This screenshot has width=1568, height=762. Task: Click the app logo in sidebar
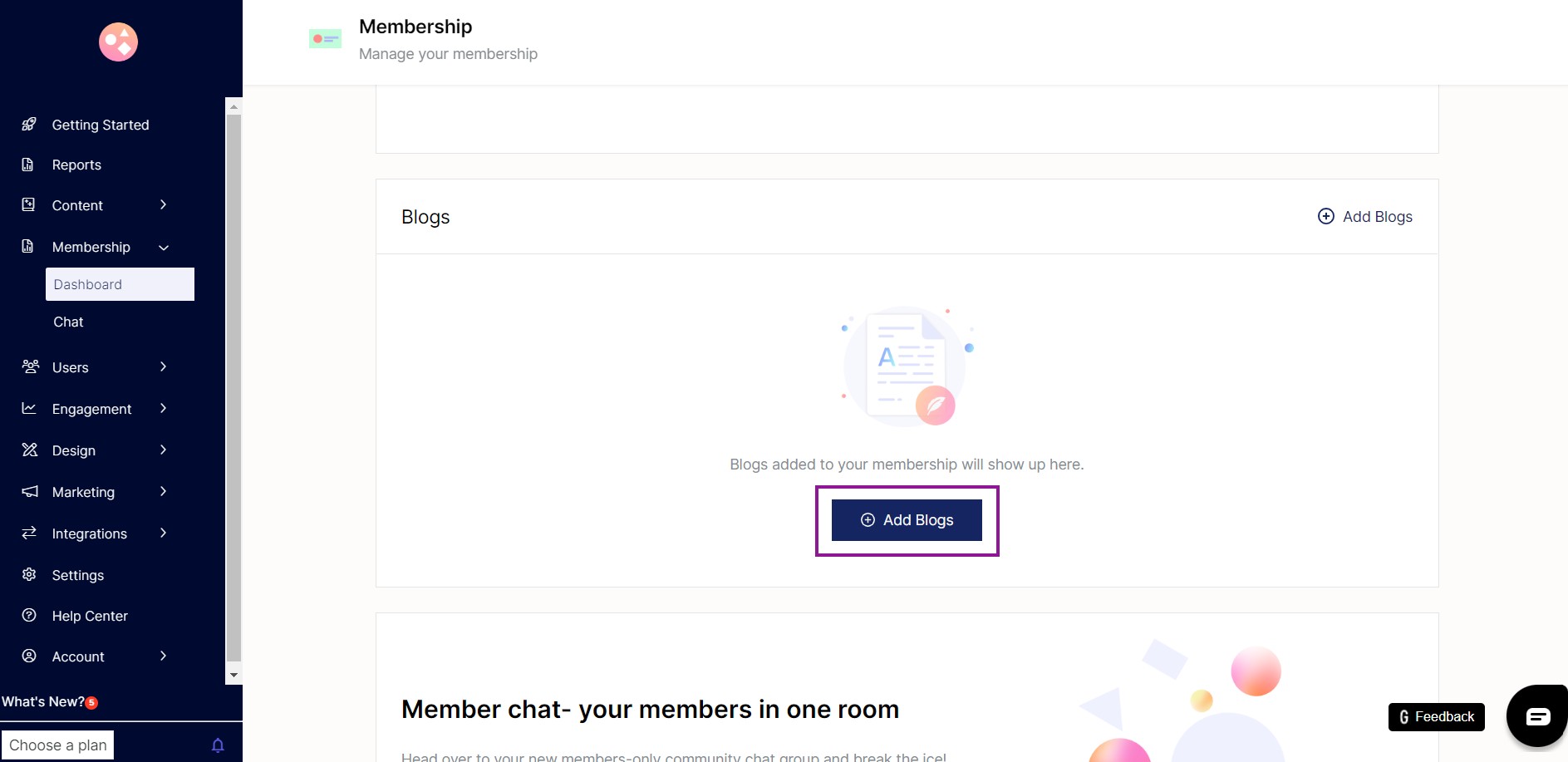(118, 42)
